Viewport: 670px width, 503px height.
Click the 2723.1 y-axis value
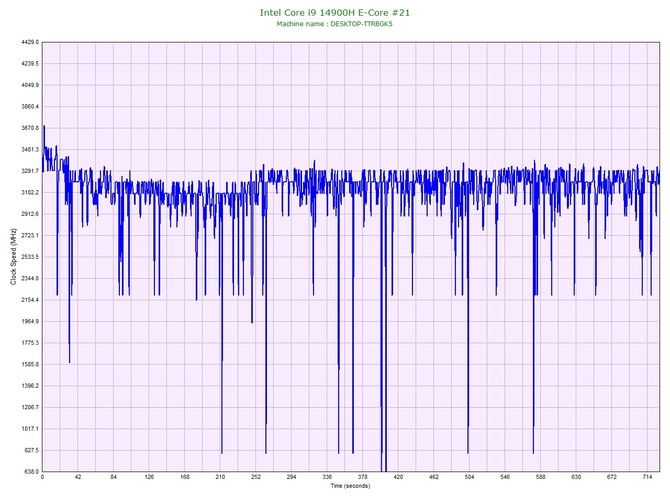(30, 235)
